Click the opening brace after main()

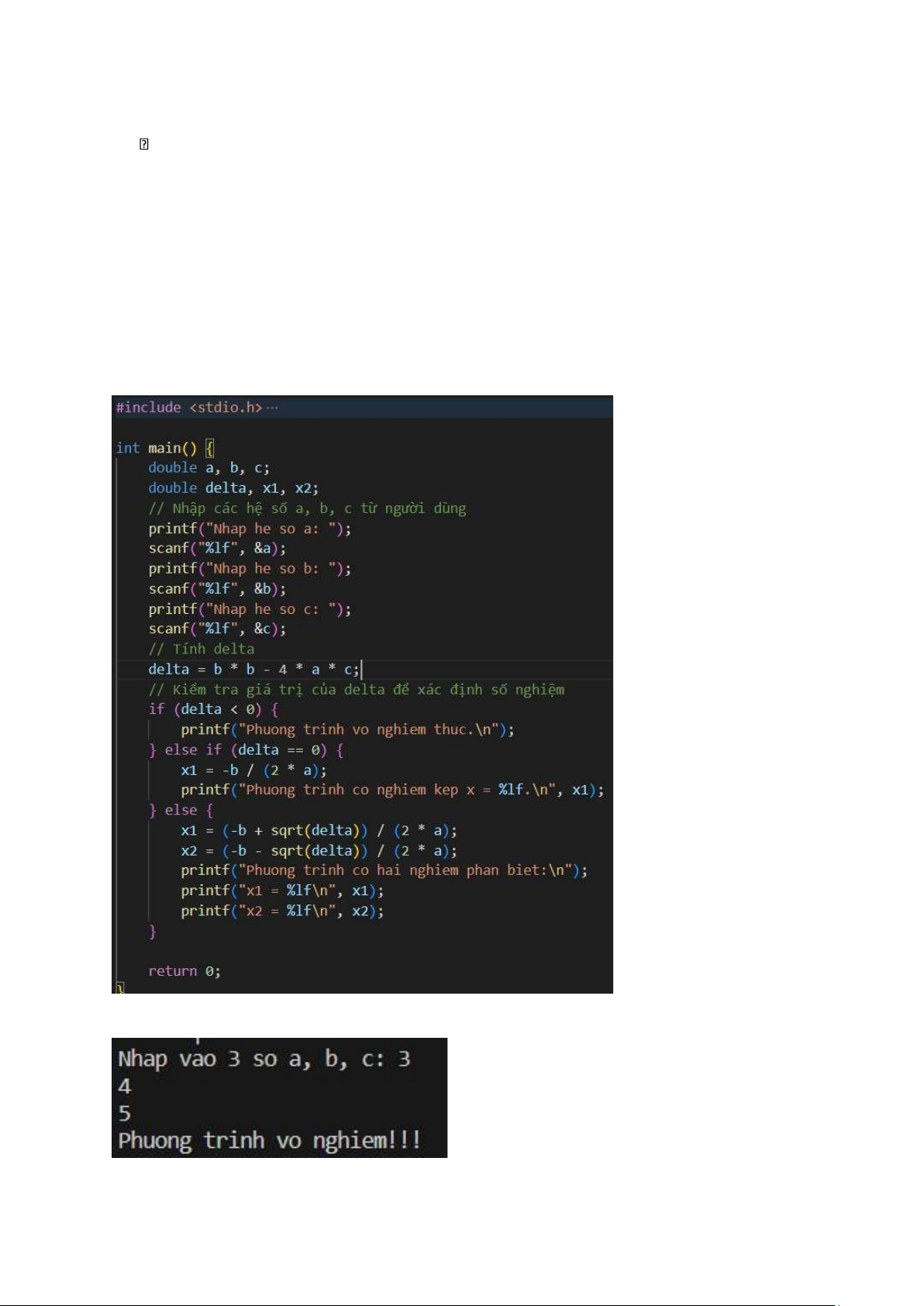209,448
